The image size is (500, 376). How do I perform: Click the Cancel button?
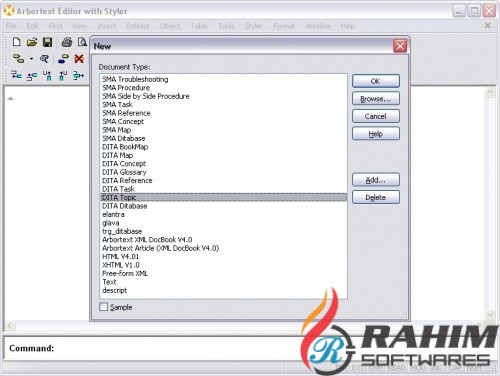[x=376, y=116]
